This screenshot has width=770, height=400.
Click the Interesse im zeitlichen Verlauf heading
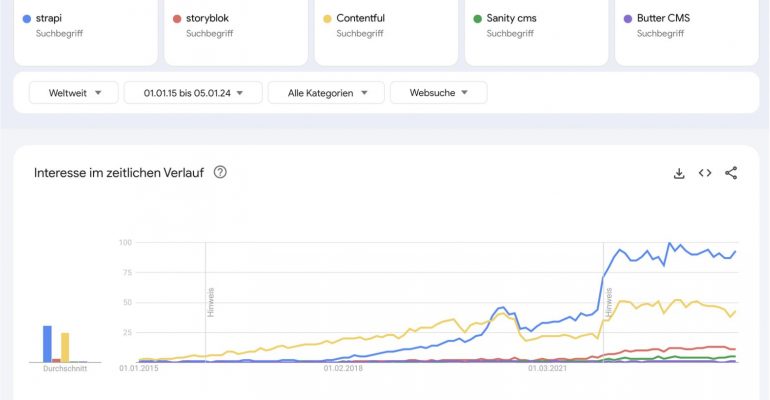click(119, 173)
